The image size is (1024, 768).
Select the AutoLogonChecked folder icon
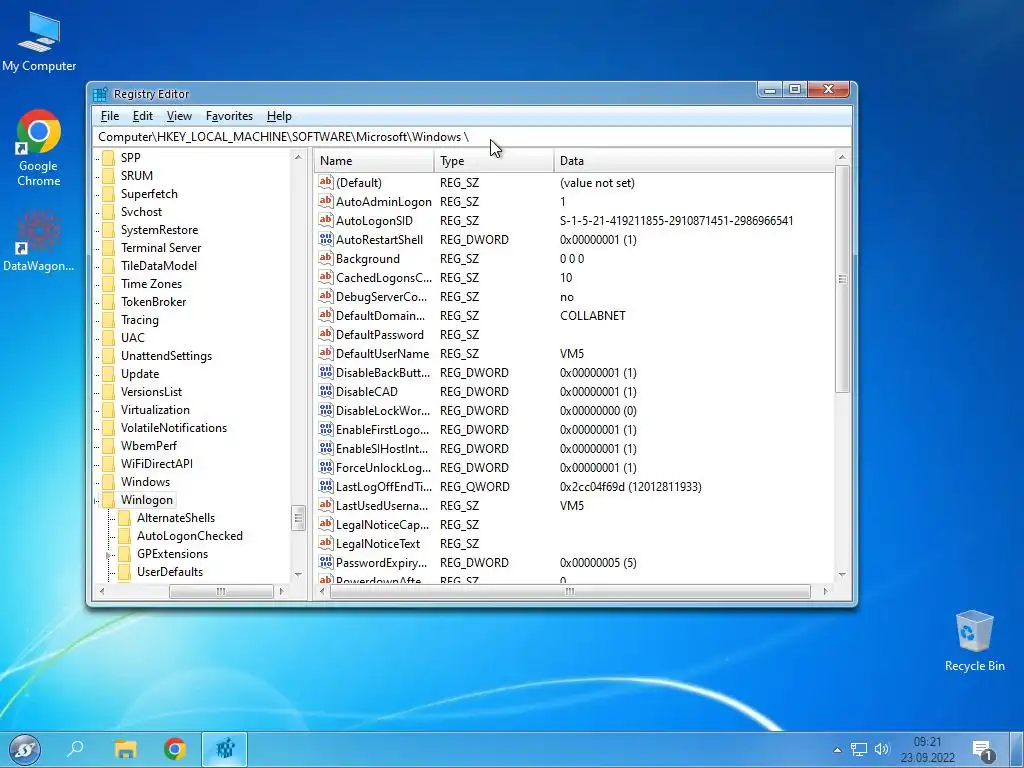124,536
